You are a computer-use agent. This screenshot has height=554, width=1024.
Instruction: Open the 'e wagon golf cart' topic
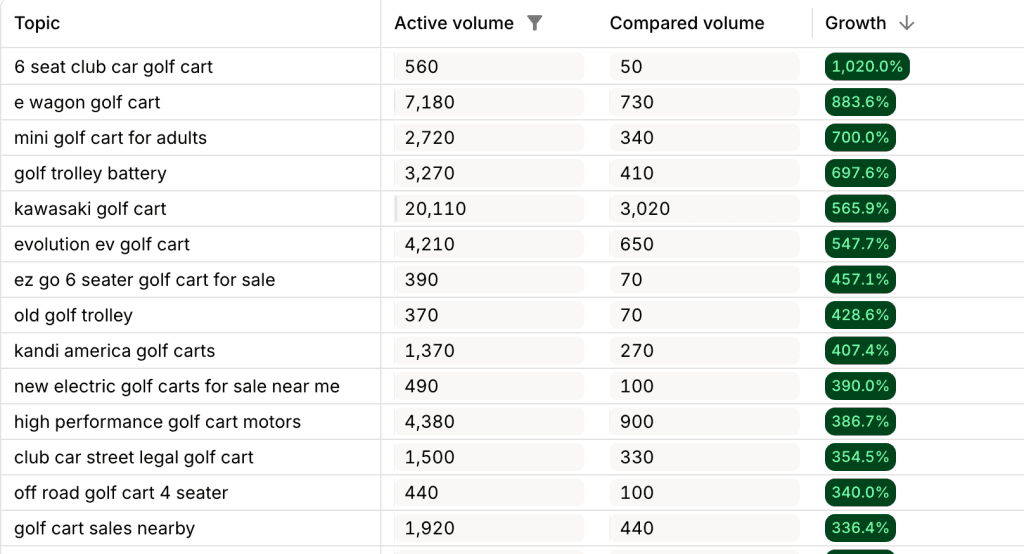(87, 102)
